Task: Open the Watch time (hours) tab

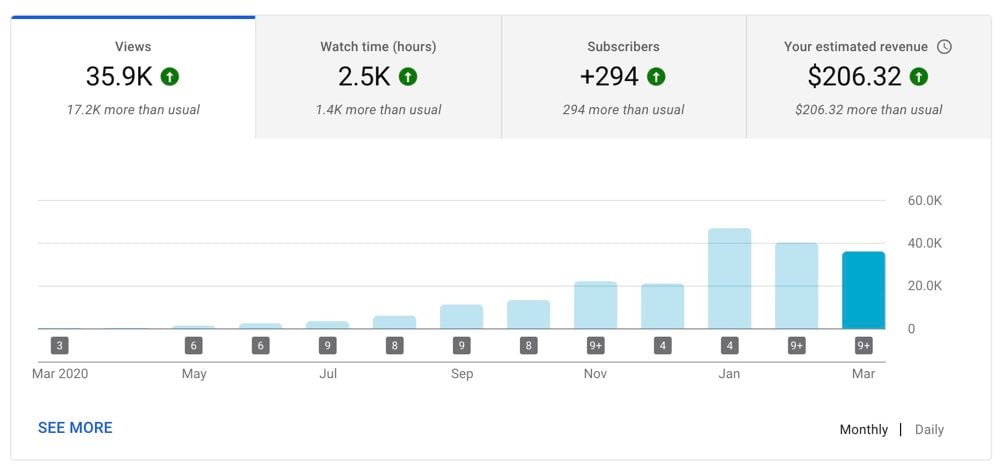Action: tap(378, 77)
